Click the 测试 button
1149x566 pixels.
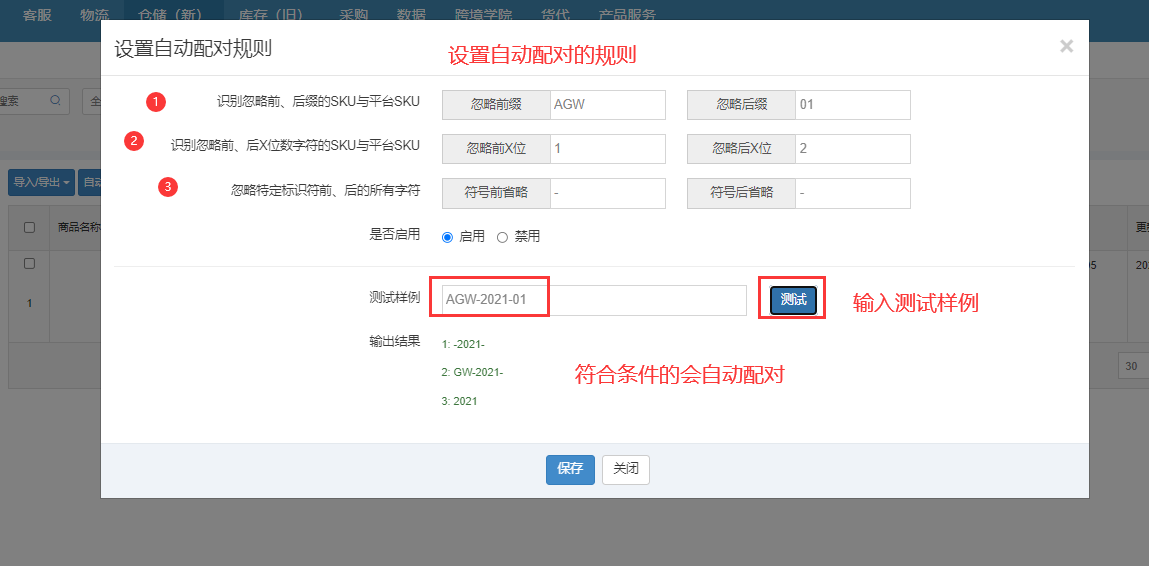[793, 299]
